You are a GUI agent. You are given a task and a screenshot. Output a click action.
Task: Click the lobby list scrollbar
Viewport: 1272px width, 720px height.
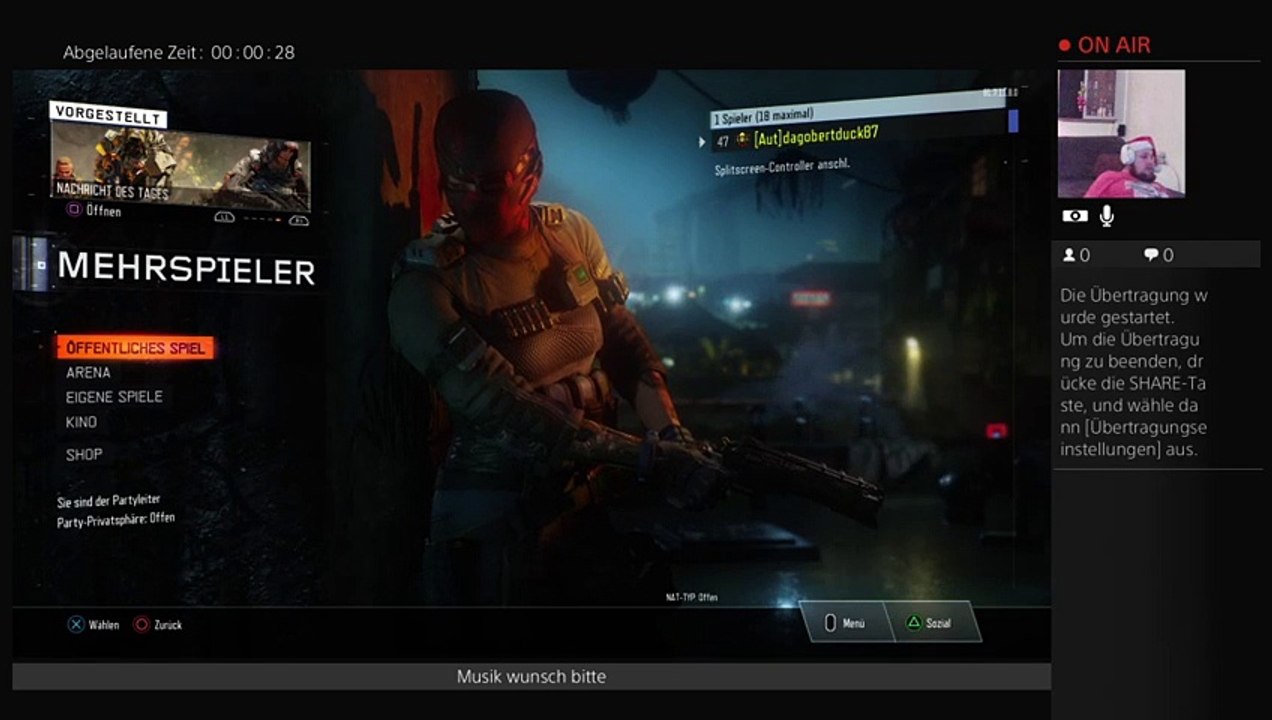pos(1013,122)
